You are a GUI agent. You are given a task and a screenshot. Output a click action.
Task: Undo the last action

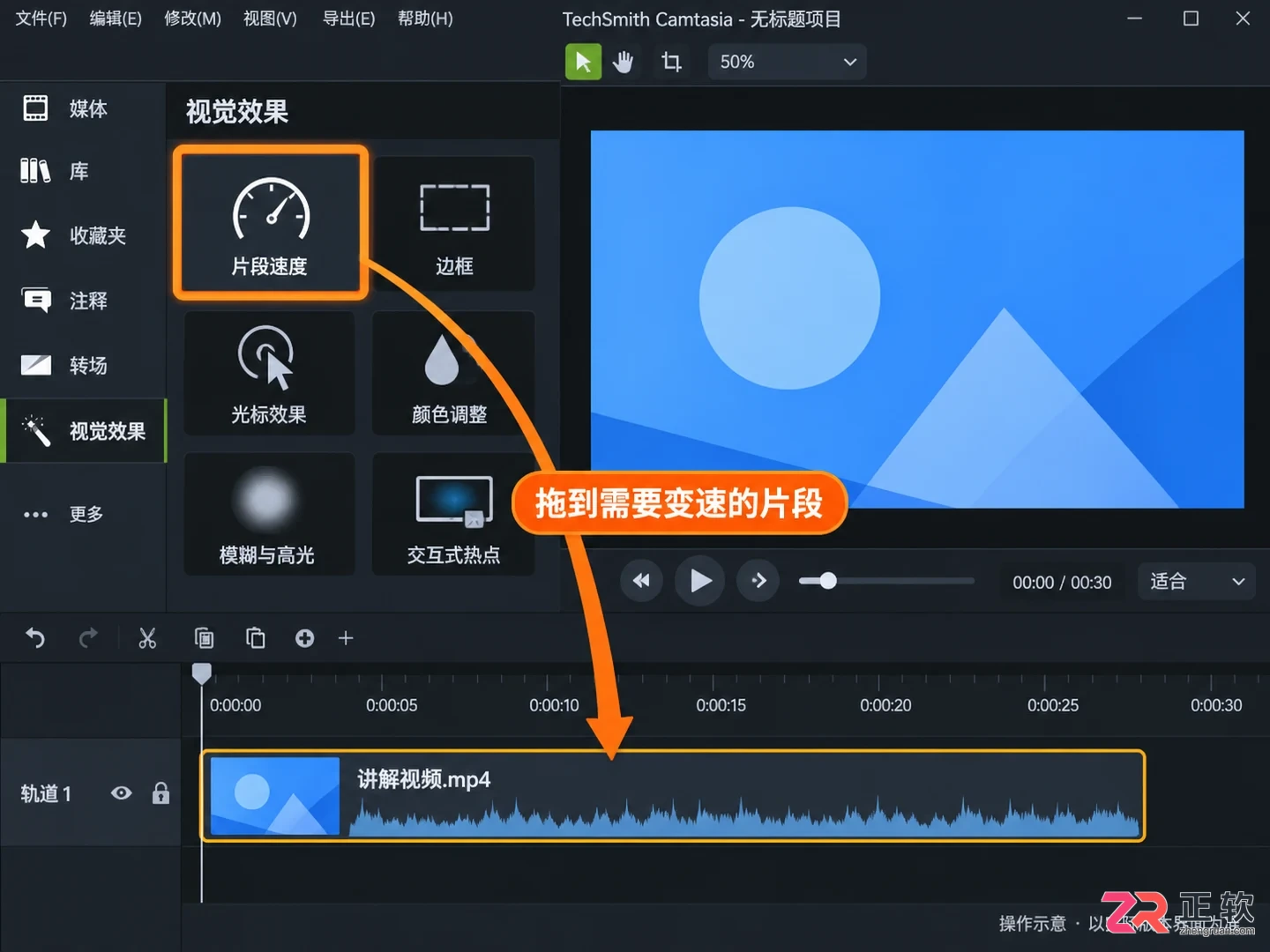pos(35,638)
